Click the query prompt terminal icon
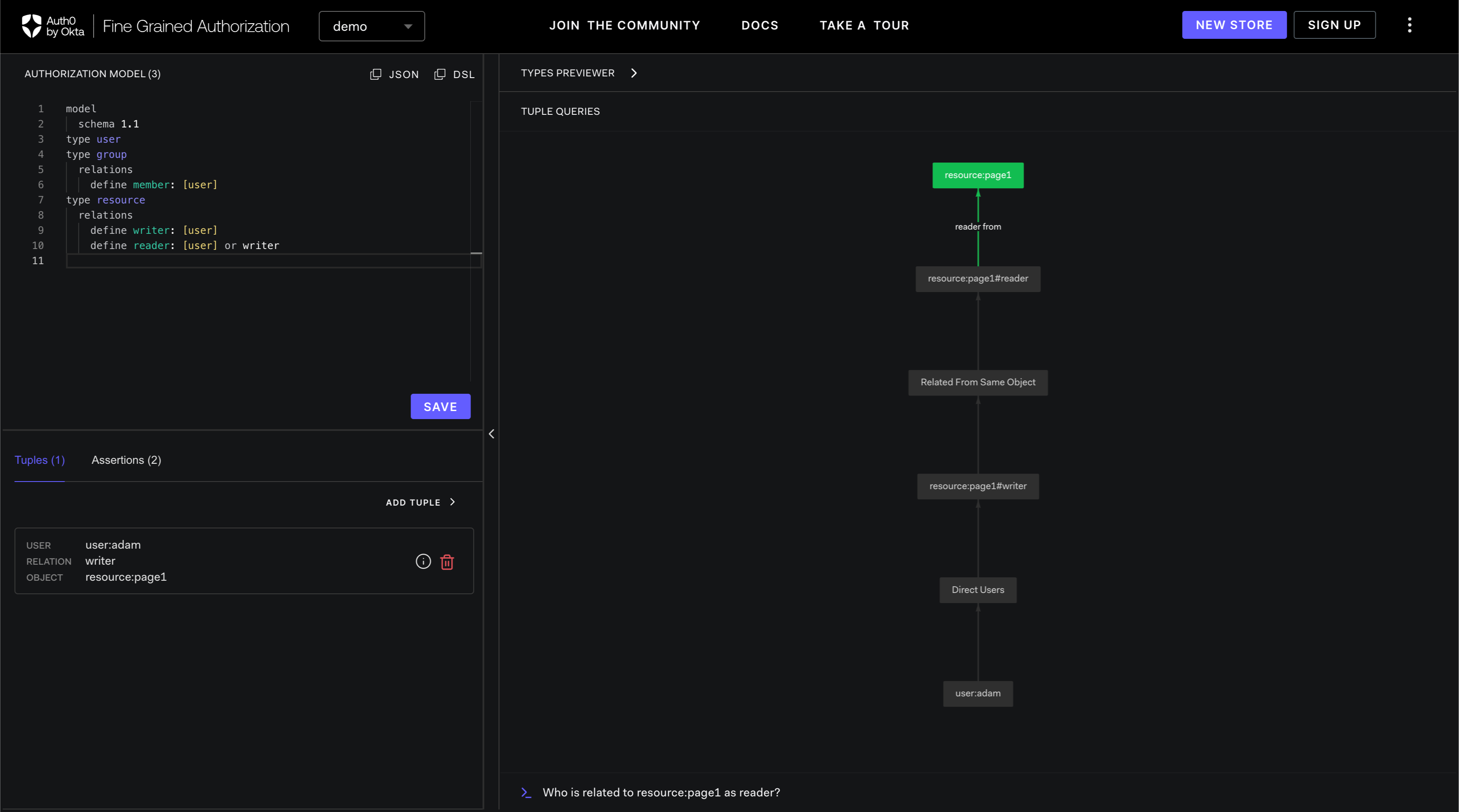This screenshot has height=812, width=1459. [525, 792]
